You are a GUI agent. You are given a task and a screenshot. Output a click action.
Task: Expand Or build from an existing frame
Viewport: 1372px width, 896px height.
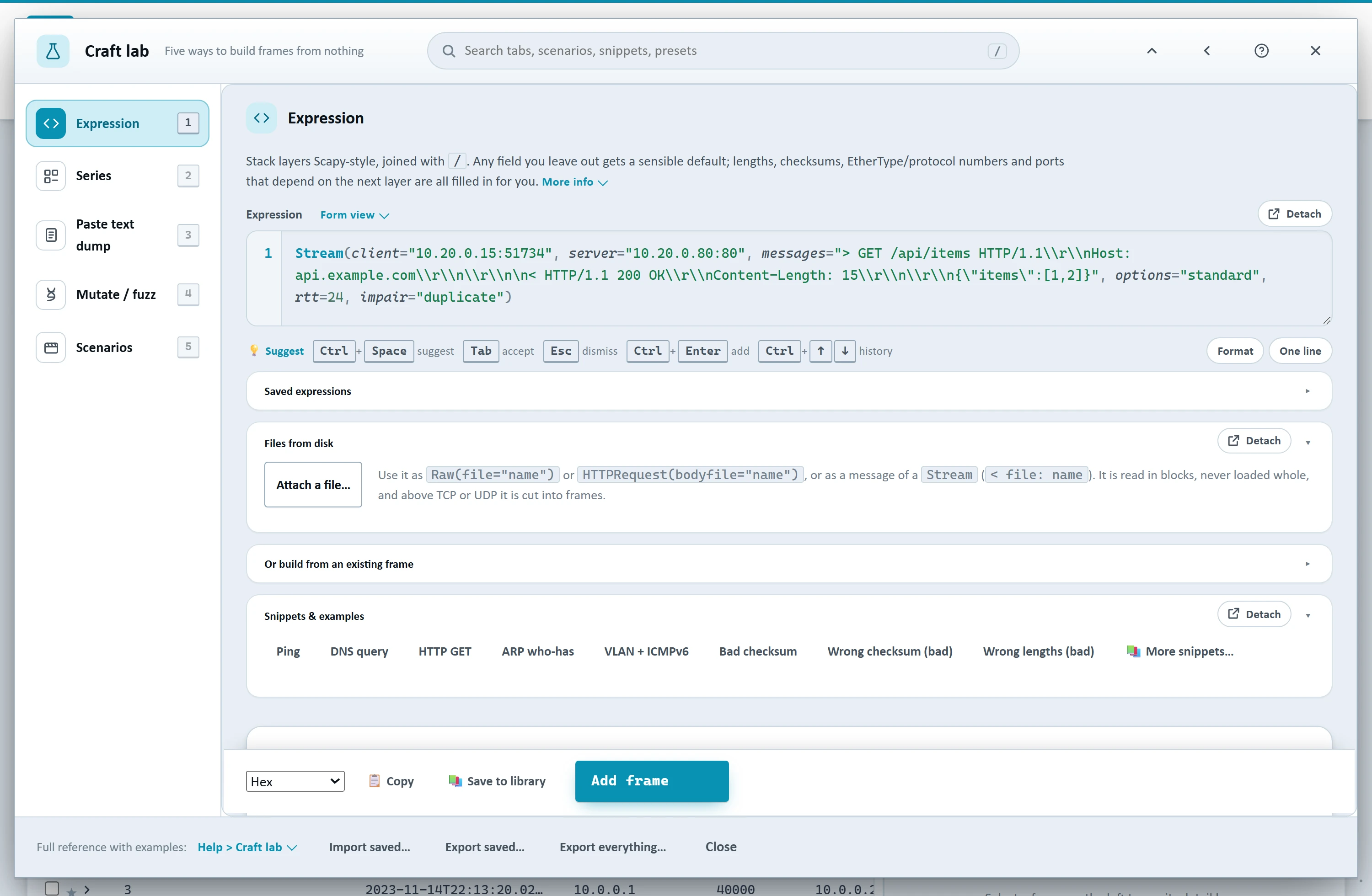tap(788, 564)
